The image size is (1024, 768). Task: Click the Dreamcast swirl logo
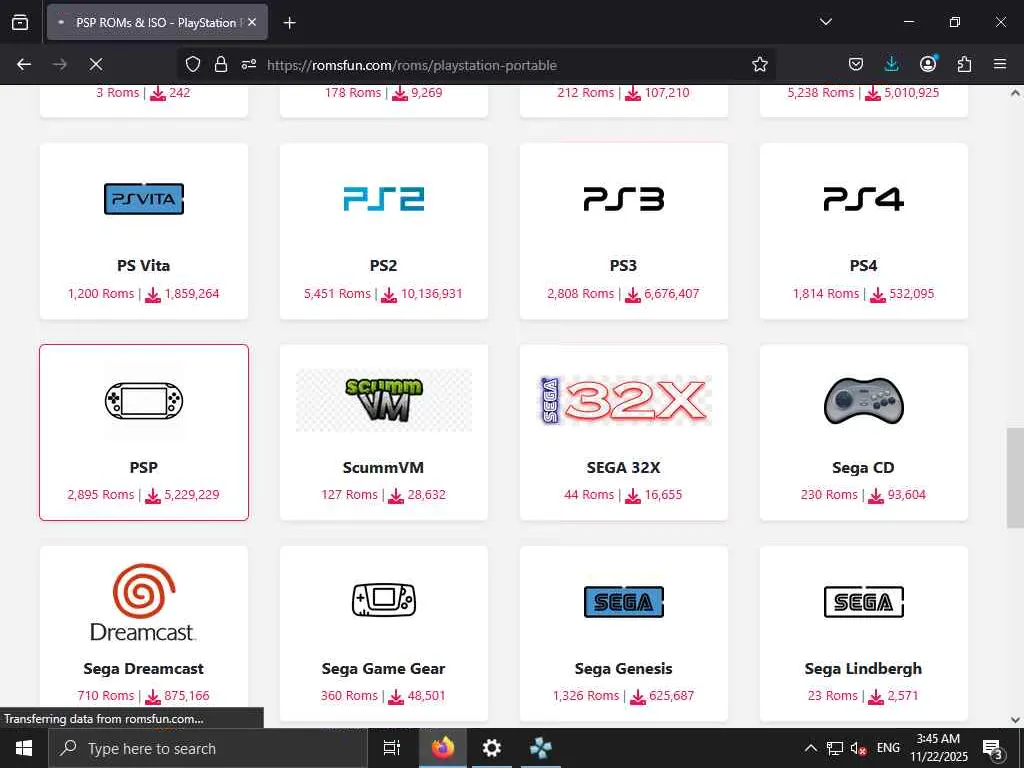[144, 602]
